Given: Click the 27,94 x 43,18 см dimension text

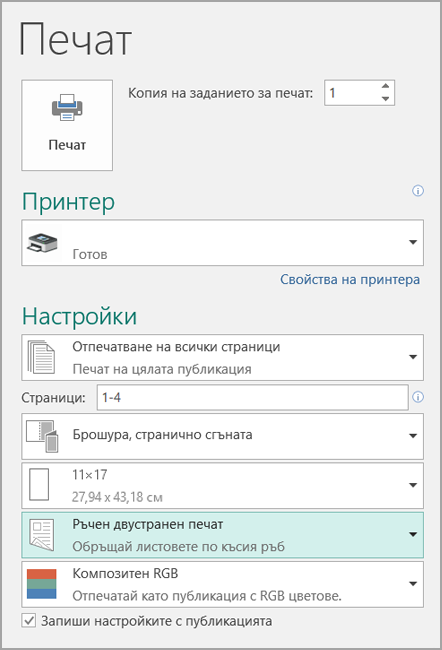Looking at the screenshot, I should click(117, 497).
